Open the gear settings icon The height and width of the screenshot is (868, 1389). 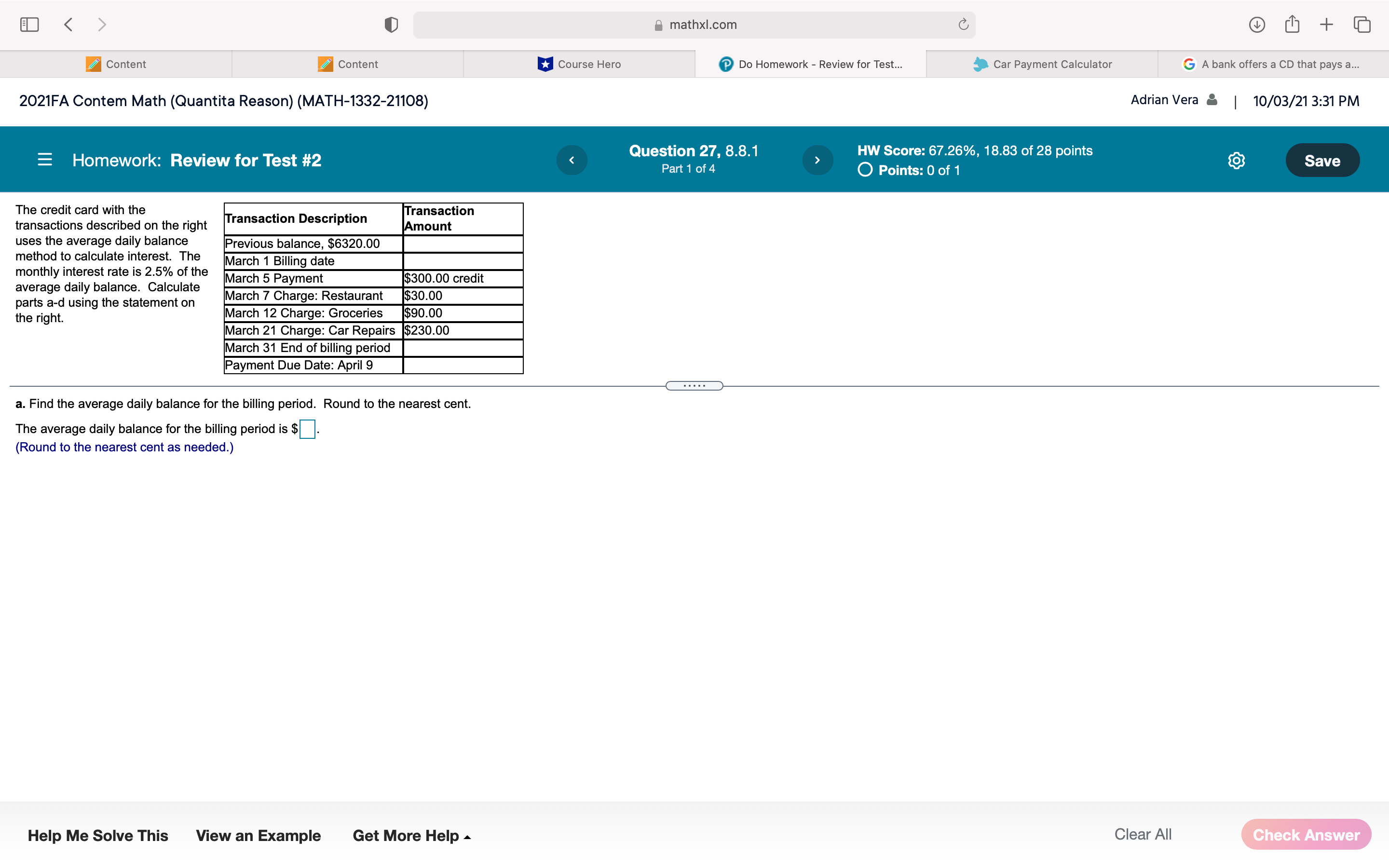1236,161
